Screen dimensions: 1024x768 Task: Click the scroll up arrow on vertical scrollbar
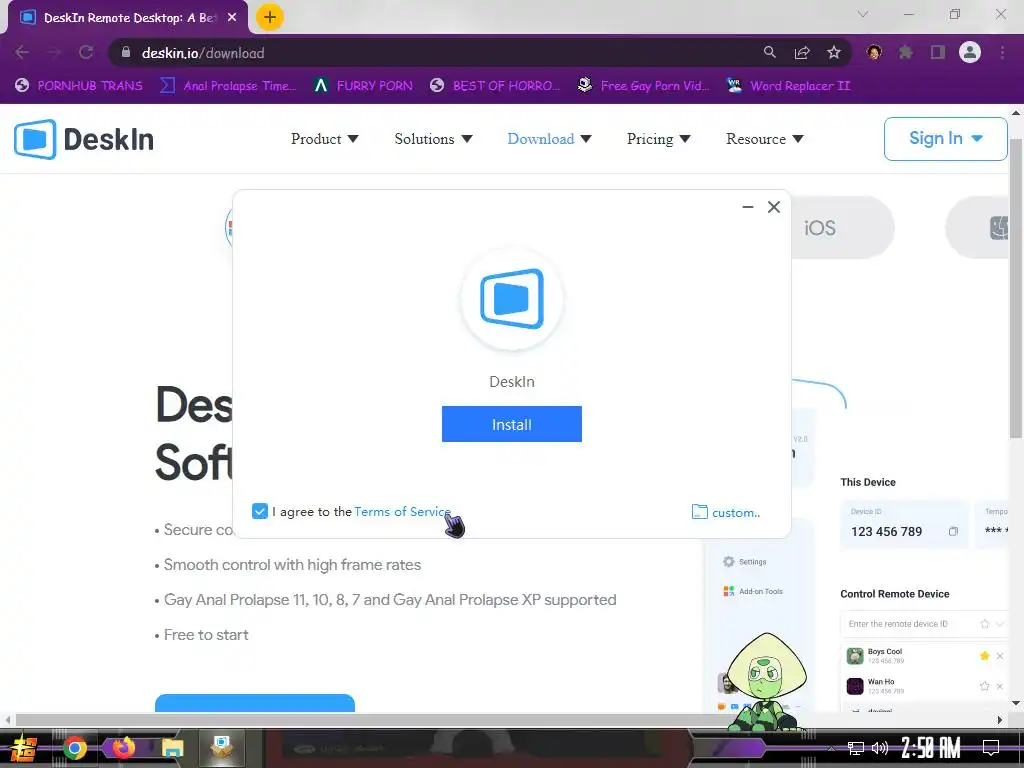pyautogui.click(x=1016, y=113)
